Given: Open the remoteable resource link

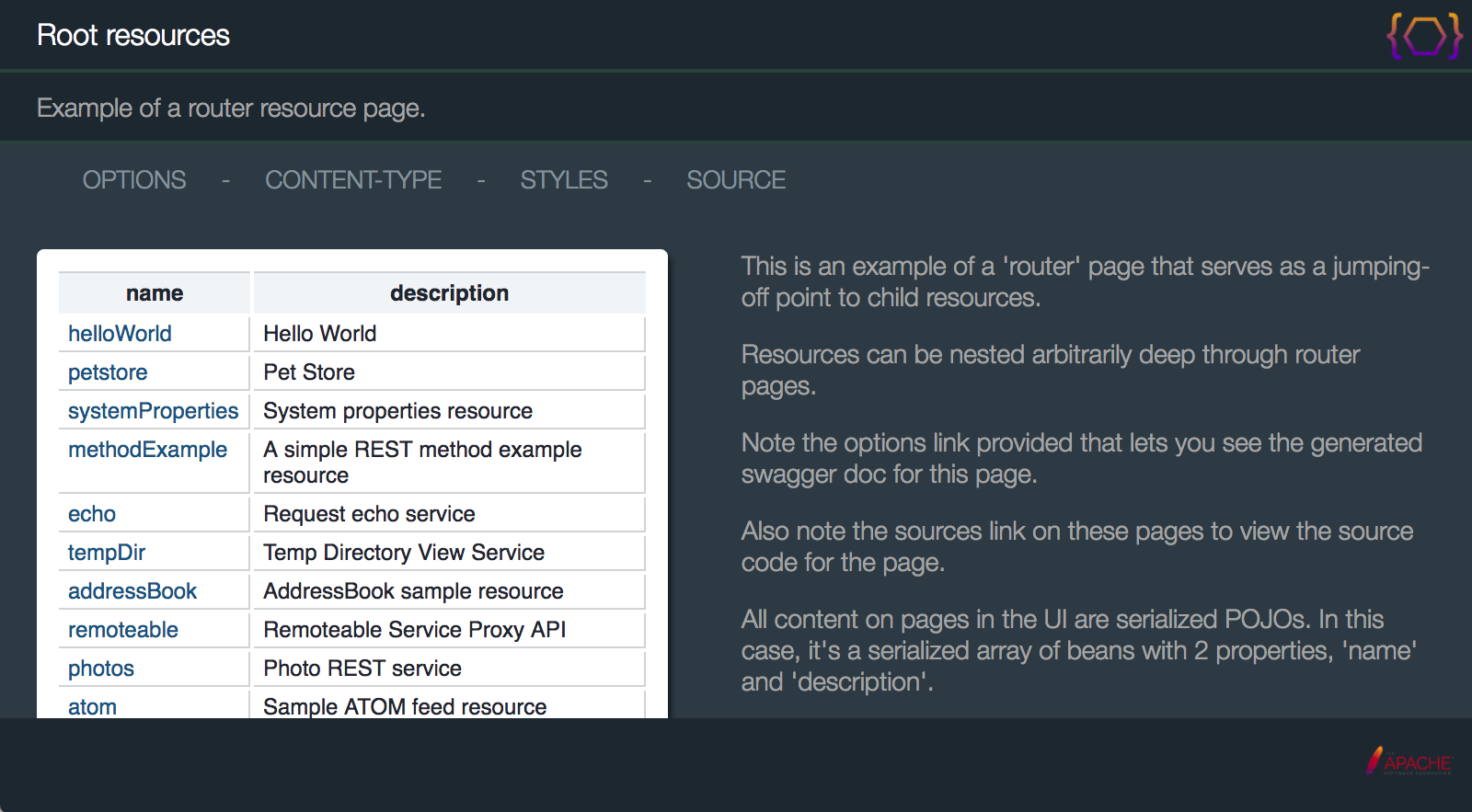Looking at the screenshot, I should pyautogui.click(x=123, y=630).
